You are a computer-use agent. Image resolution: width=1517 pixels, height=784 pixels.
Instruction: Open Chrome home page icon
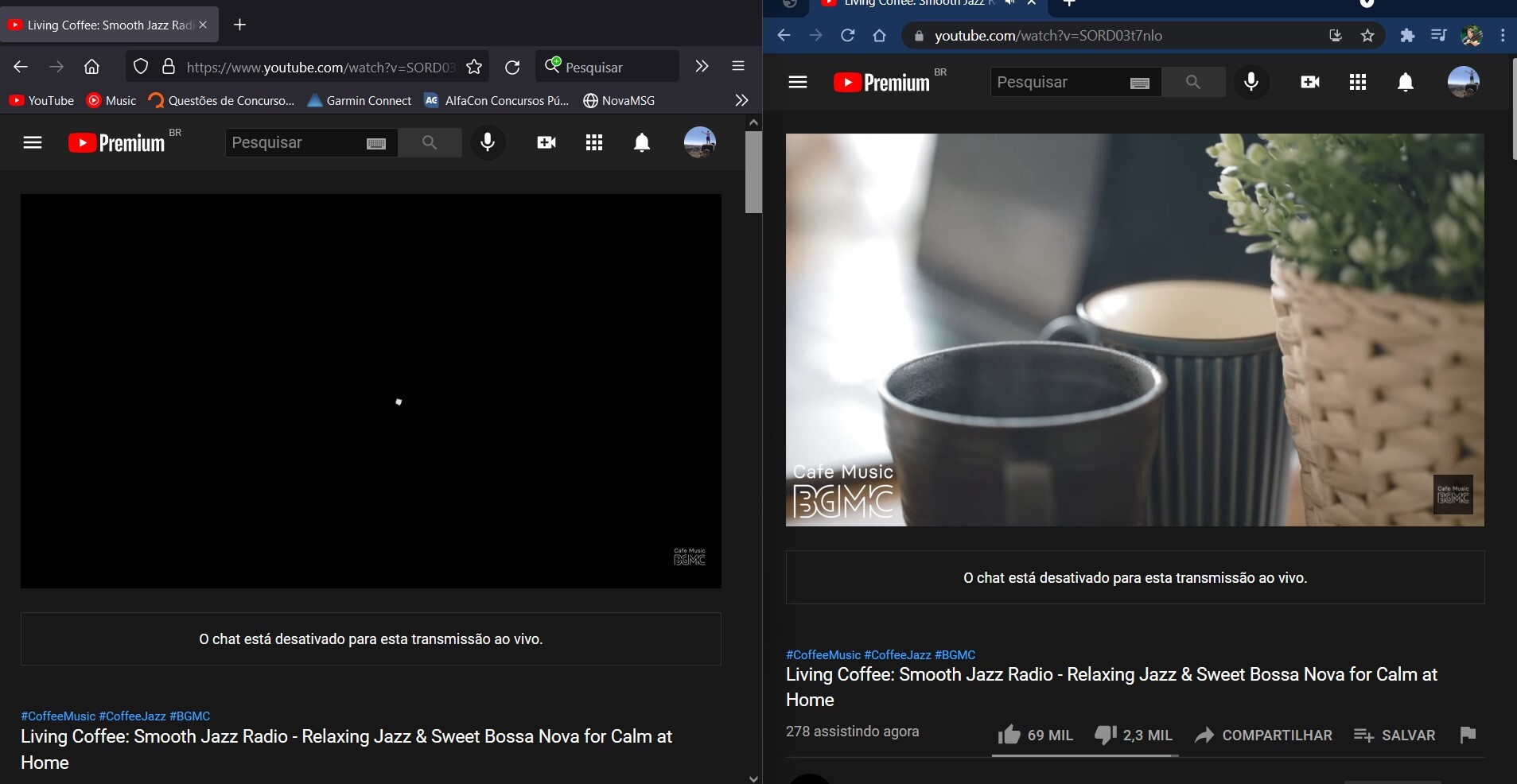879,35
